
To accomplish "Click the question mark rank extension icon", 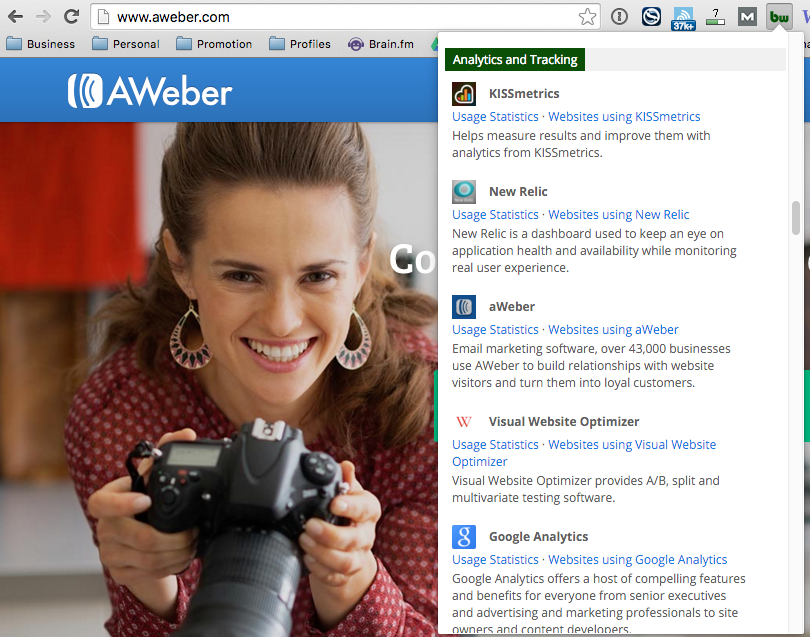I will pyautogui.click(x=715, y=17).
